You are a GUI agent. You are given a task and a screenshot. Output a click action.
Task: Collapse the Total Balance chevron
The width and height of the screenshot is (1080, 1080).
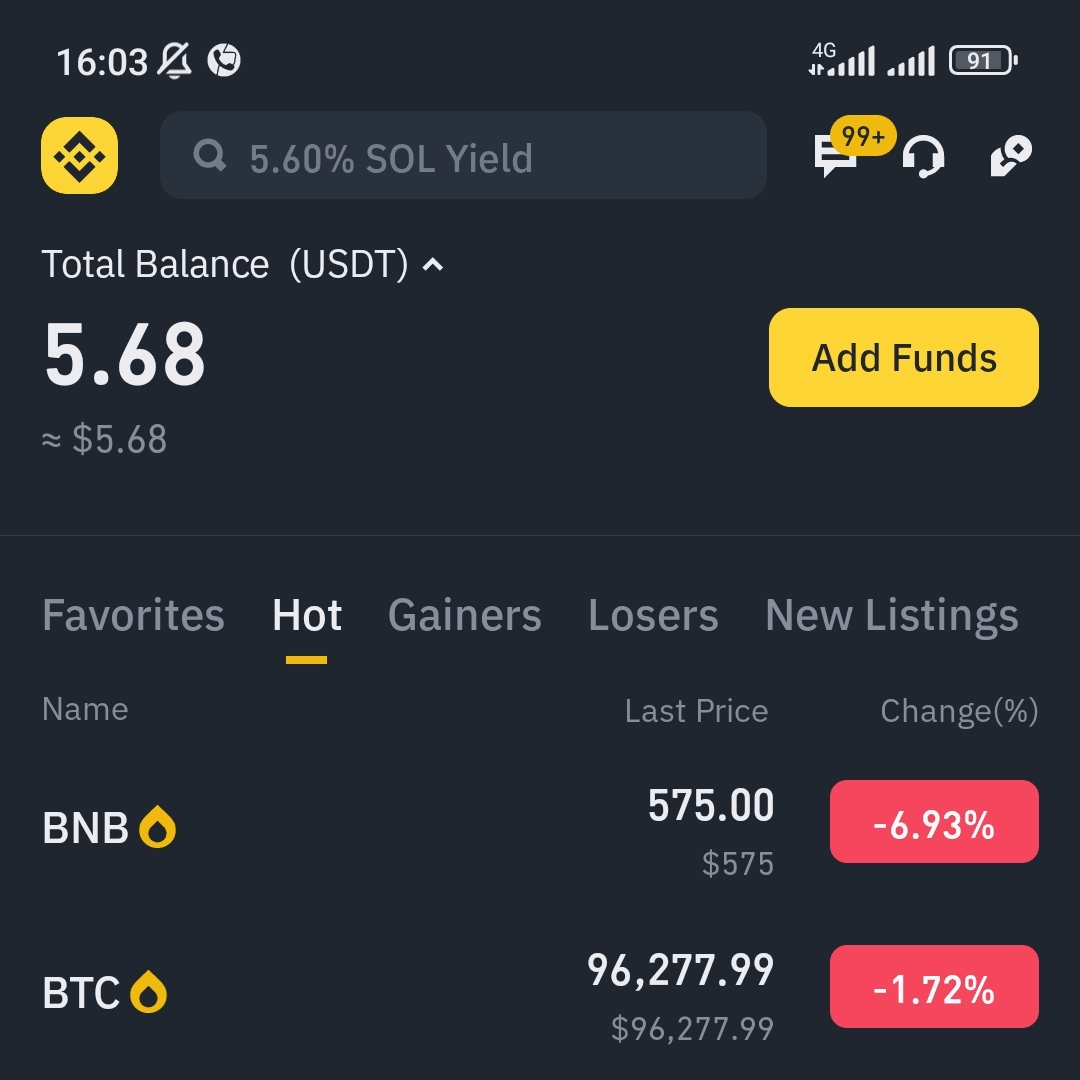433,264
